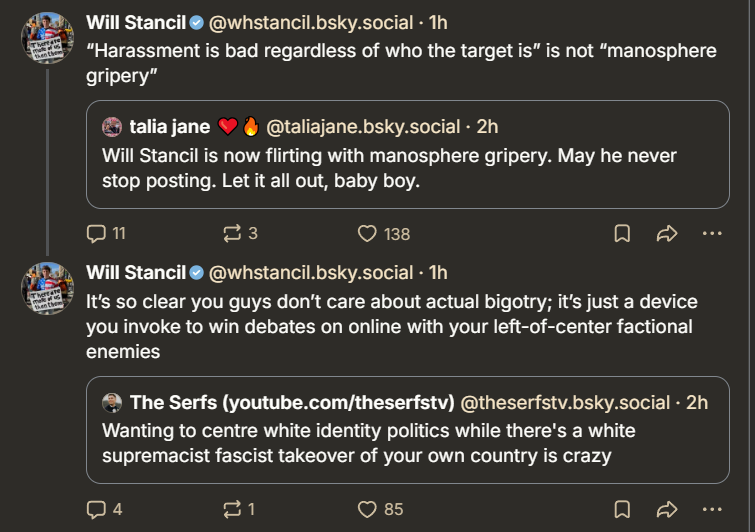Open reply on the first Will Stancil post

106,234
